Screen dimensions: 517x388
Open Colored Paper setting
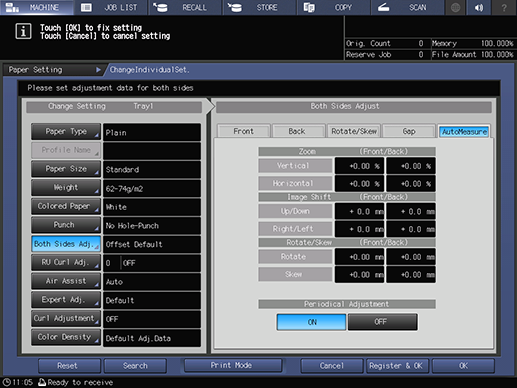(66, 206)
